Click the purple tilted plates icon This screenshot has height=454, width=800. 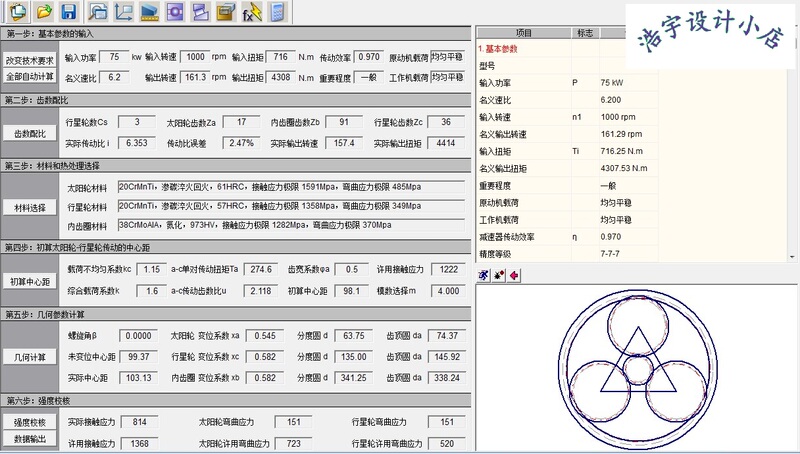pyautogui.click(x=201, y=12)
